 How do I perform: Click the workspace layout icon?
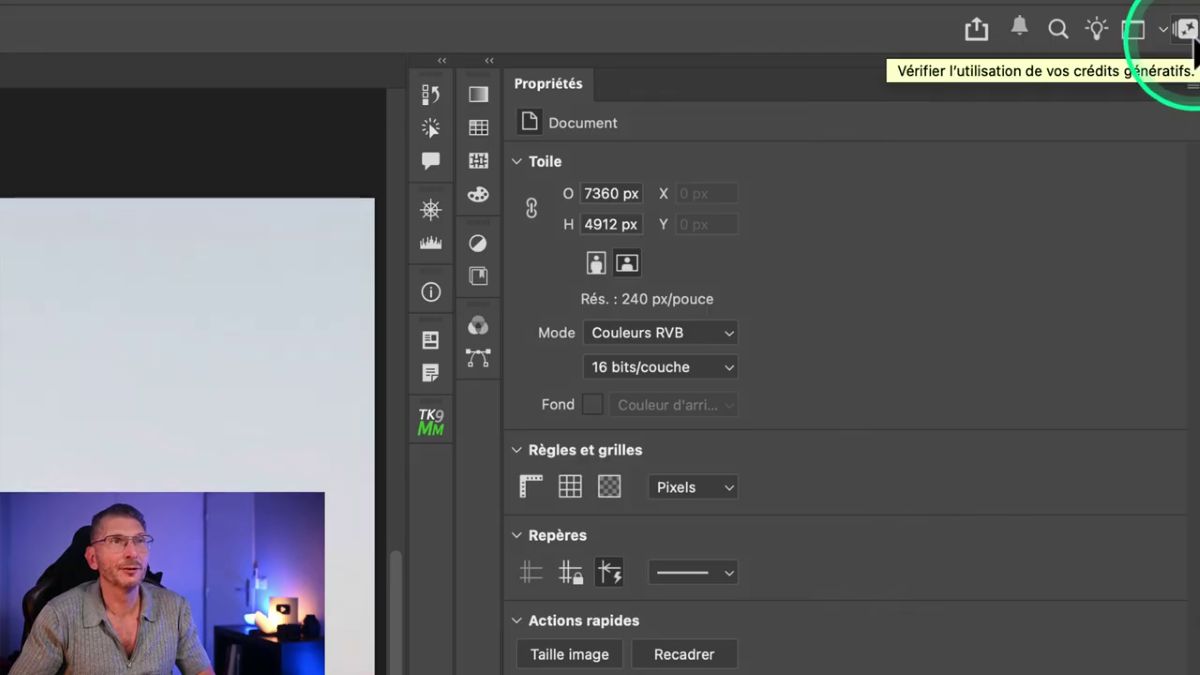pyautogui.click(x=1133, y=29)
